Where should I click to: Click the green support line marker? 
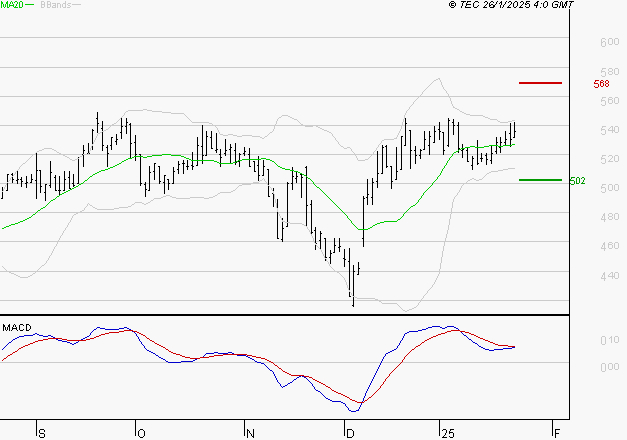pos(540,180)
